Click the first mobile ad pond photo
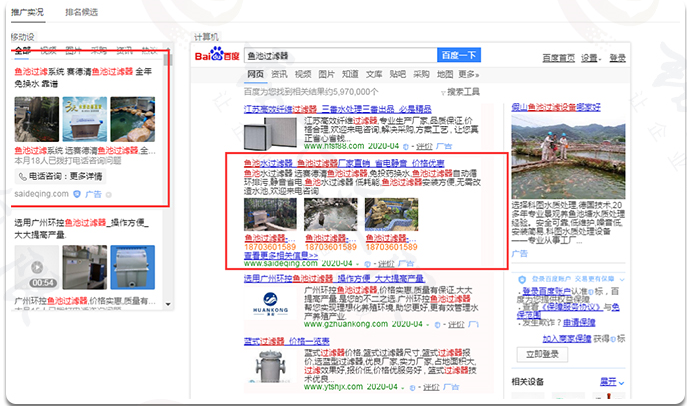The height and width of the screenshot is (406, 687). (x=37, y=119)
